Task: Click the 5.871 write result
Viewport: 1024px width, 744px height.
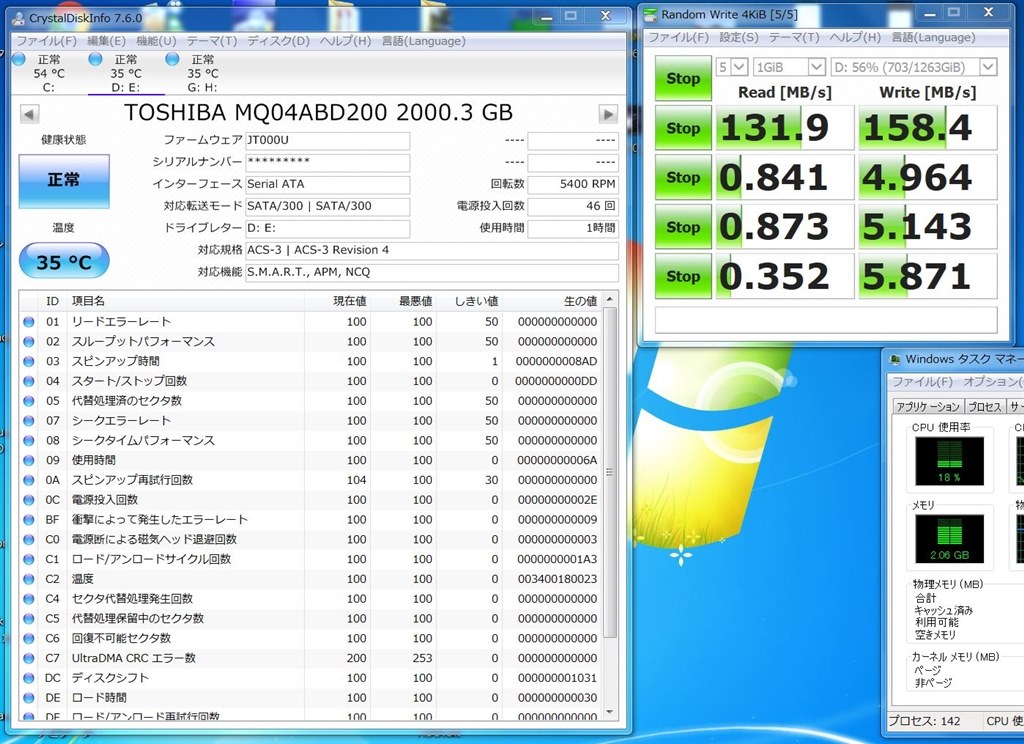Action: tap(928, 276)
